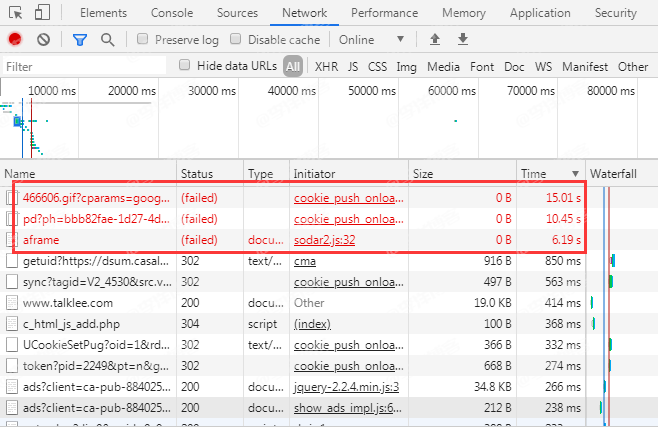This screenshot has height=427, width=658.
Task: Toggle the device toolbar icon
Action: click(42, 13)
